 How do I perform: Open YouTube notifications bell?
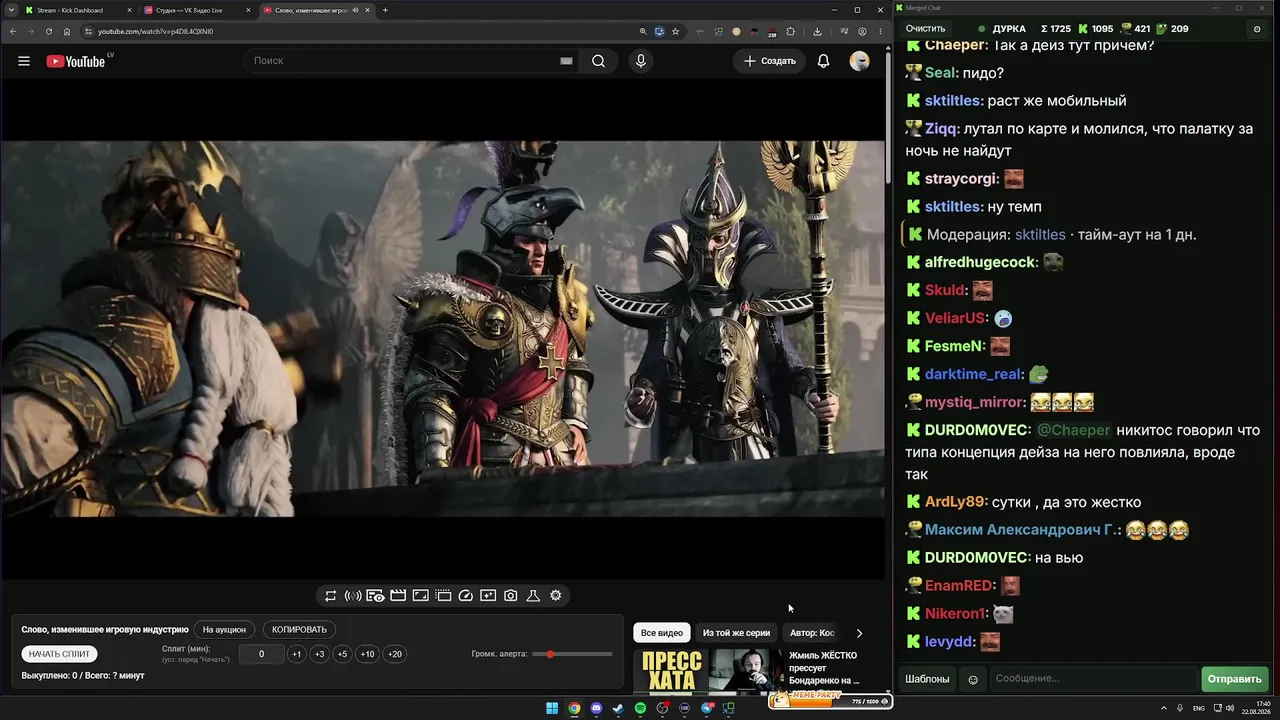point(823,61)
